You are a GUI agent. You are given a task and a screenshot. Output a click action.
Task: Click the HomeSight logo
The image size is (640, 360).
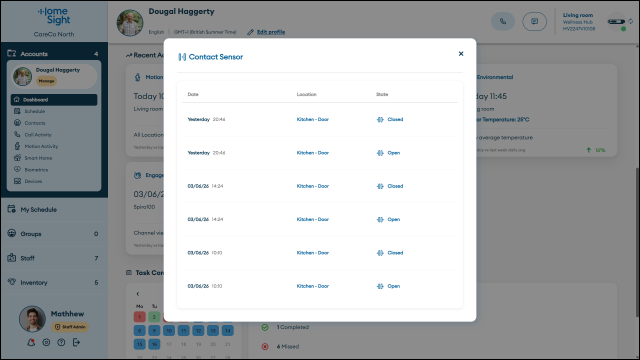point(54,16)
